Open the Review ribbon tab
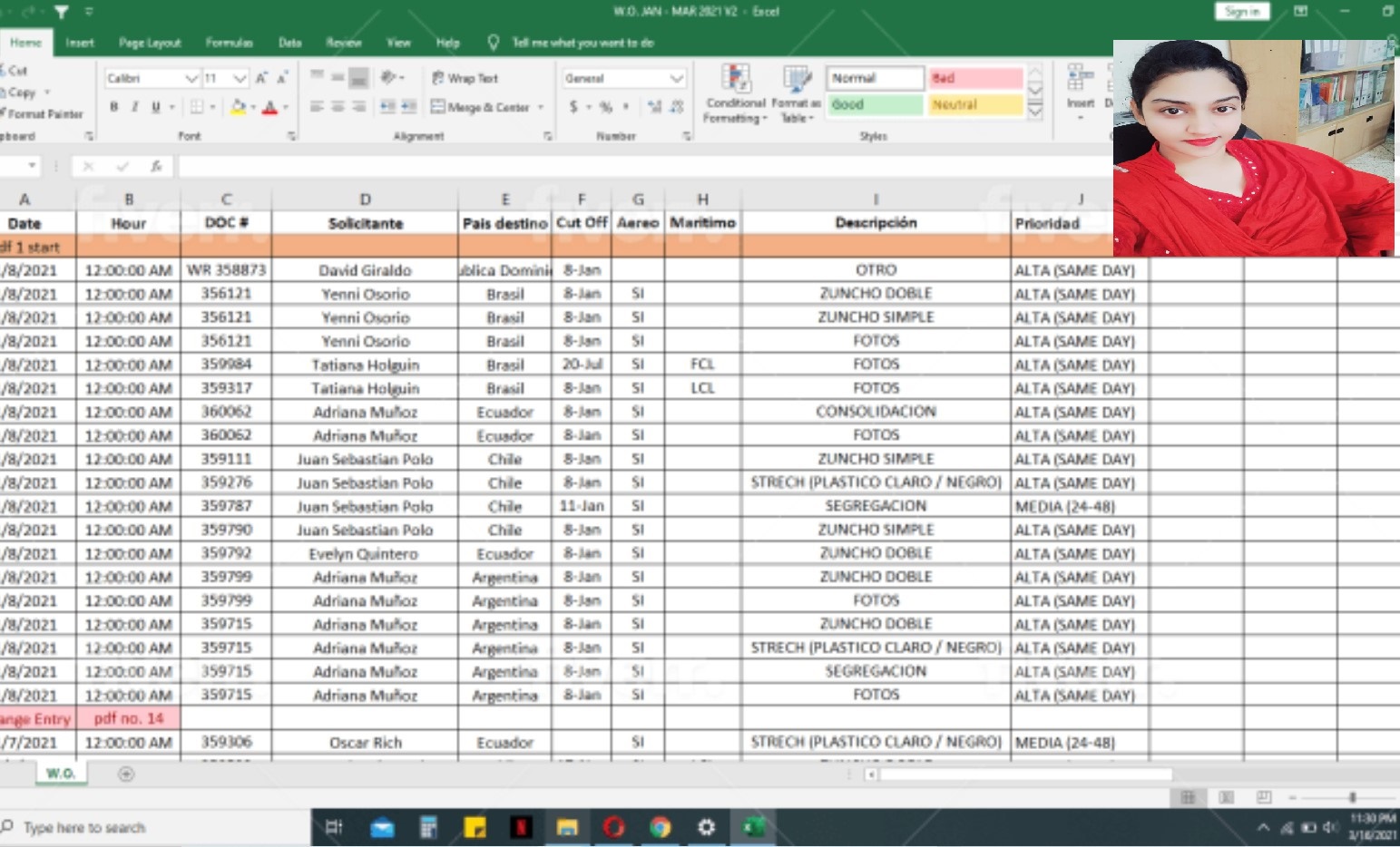Image resolution: width=1400 pixels, height=847 pixels. [x=344, y=42]
